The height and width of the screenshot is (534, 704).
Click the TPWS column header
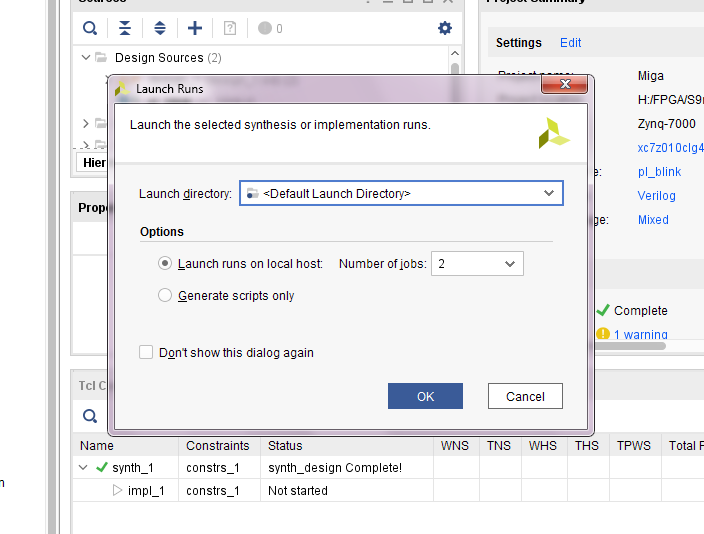[x=634, y=446]
